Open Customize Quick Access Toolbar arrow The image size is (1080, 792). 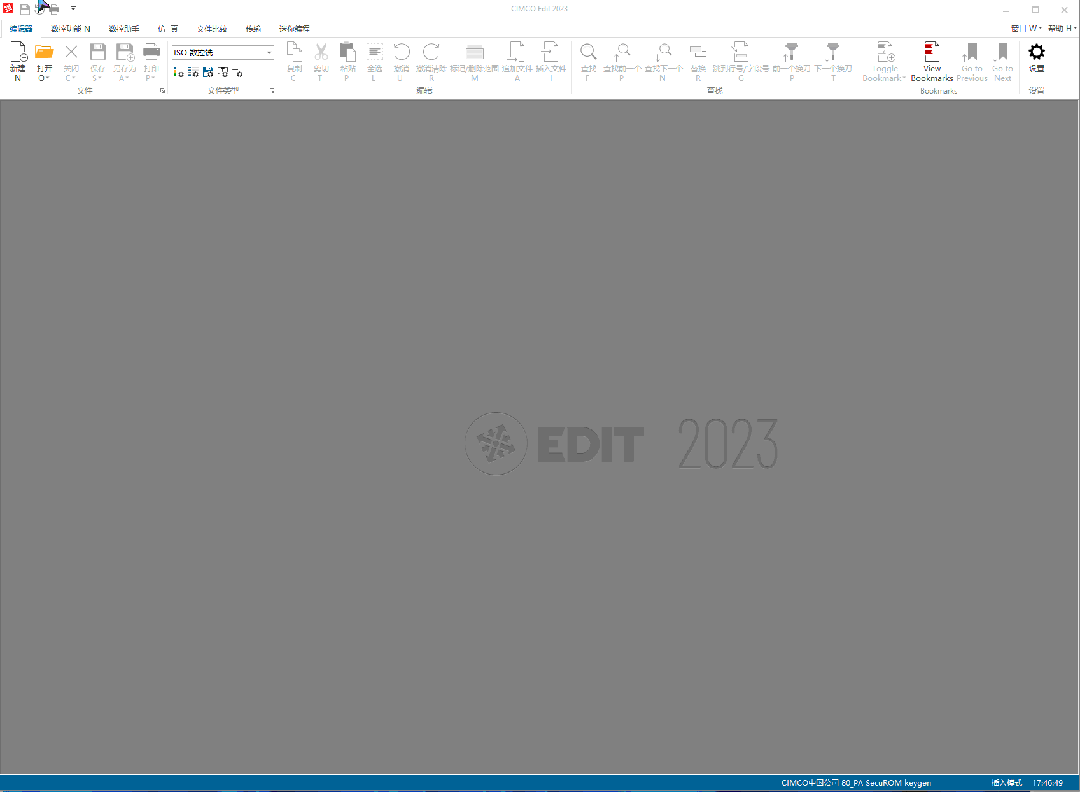pyautogui.click(x=73, y=9)
